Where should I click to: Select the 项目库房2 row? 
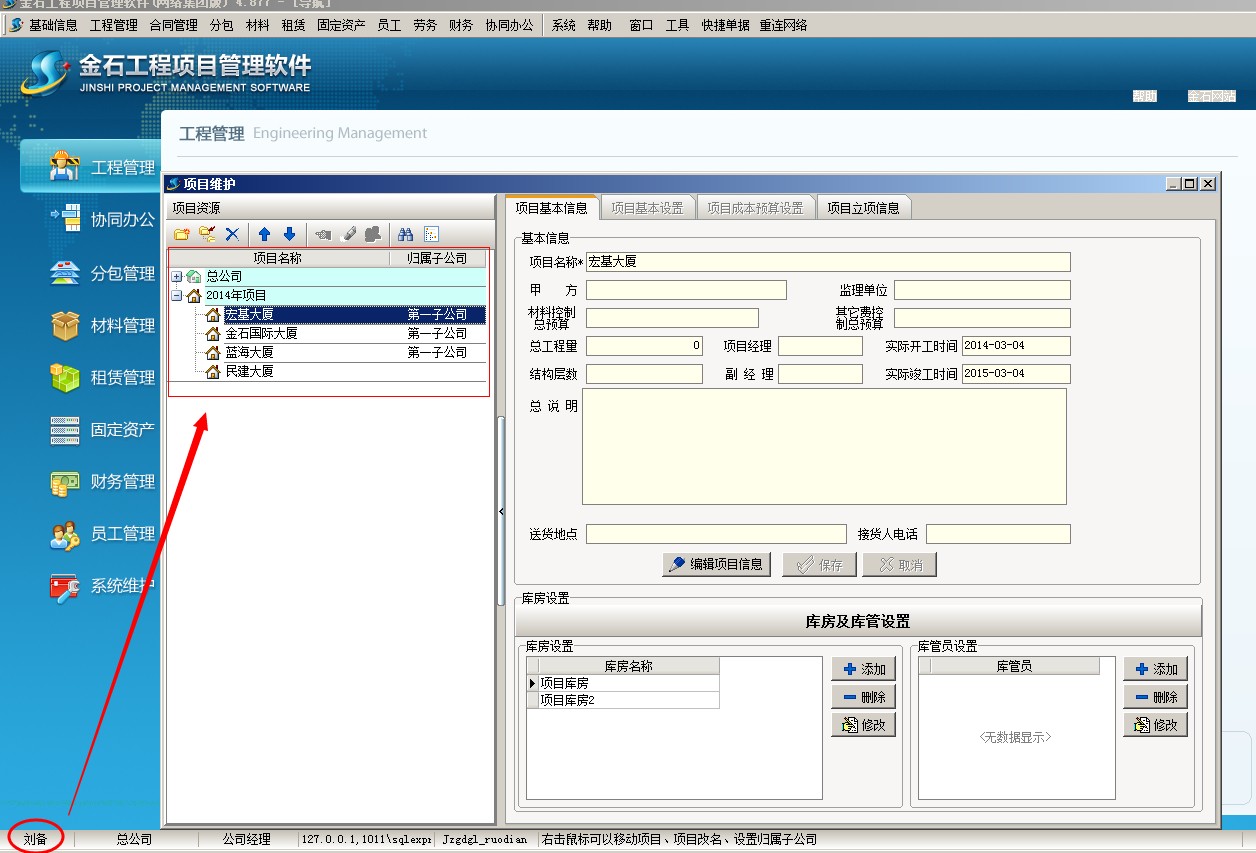pos(567,701)
